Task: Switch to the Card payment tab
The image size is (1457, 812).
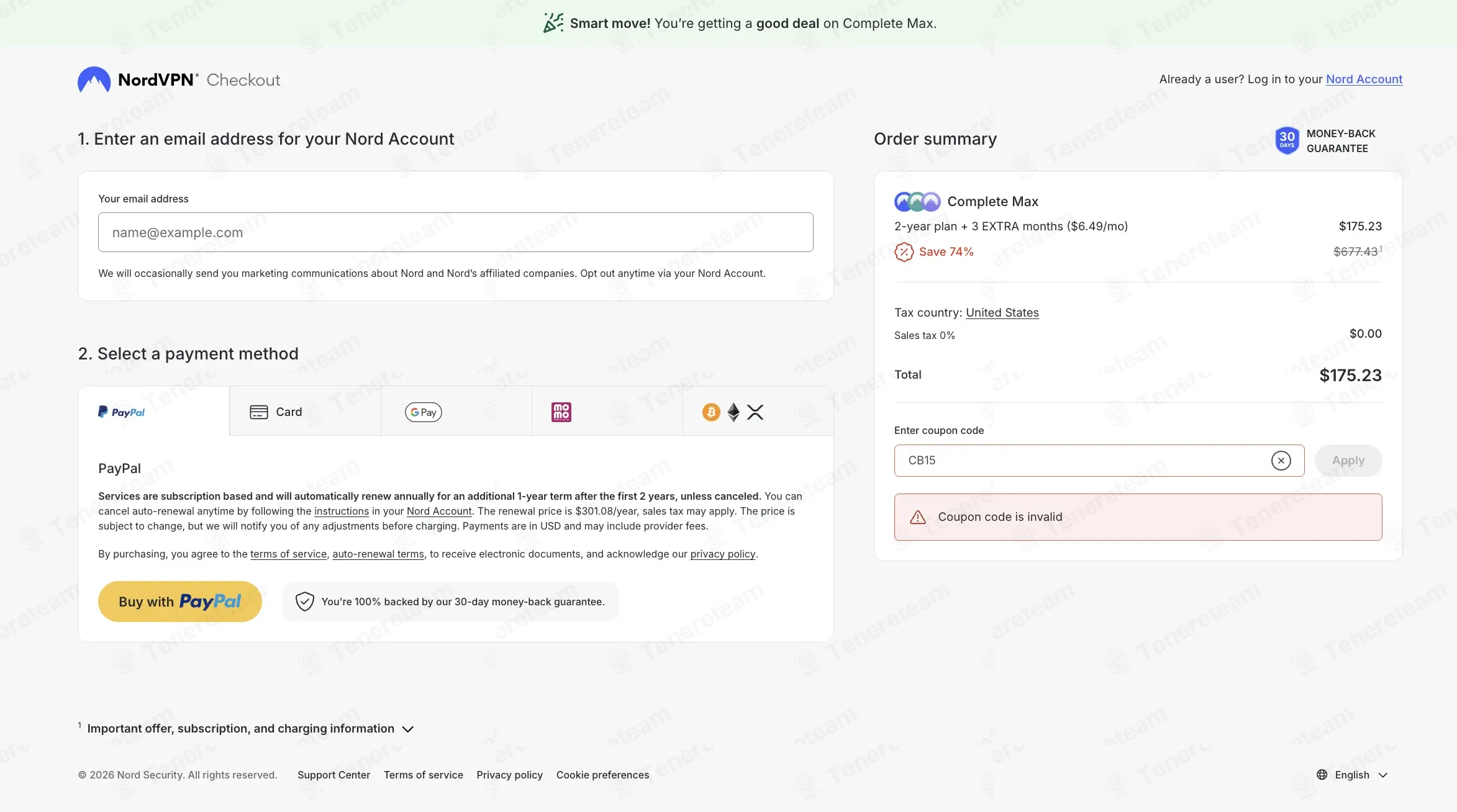Action: pyautogui.click(x=305, y=412)
